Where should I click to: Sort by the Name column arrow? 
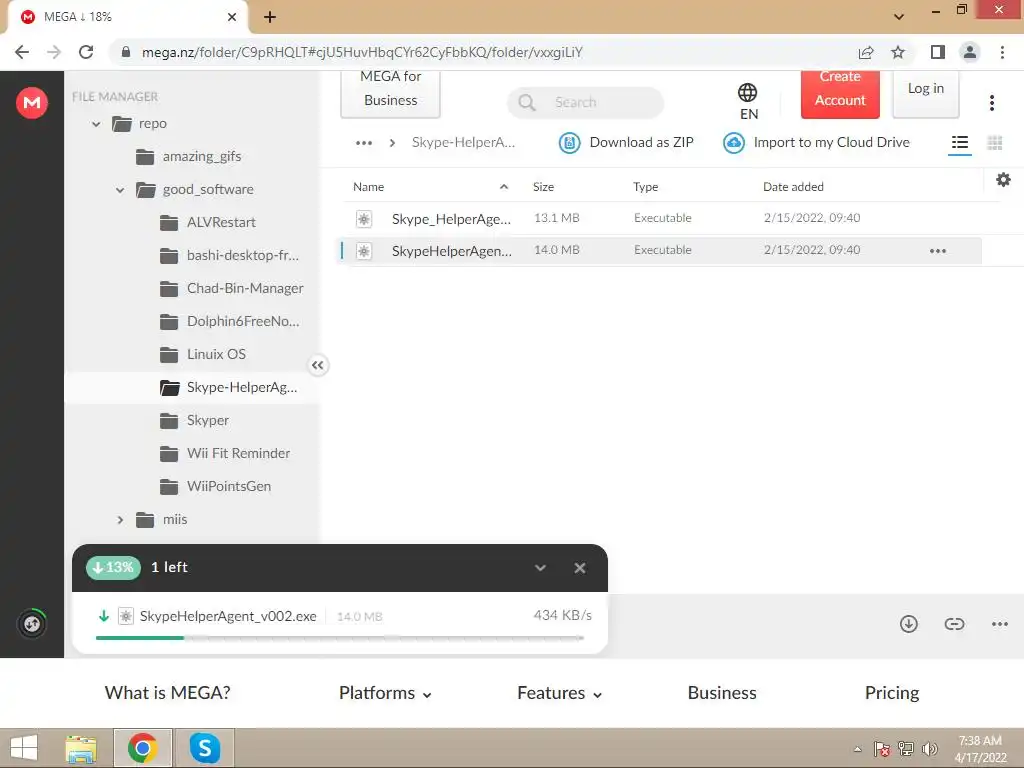(x=504, y=187)
